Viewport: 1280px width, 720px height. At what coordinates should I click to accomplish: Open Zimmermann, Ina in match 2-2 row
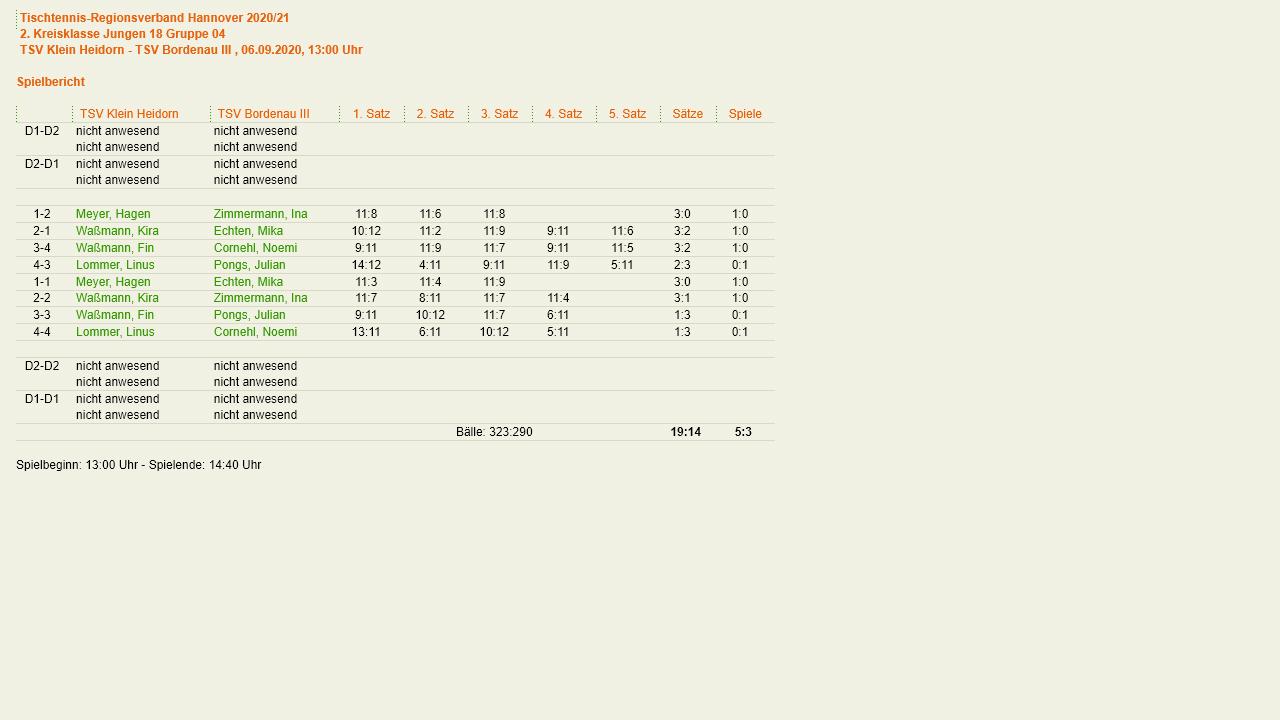pos(260,298)
